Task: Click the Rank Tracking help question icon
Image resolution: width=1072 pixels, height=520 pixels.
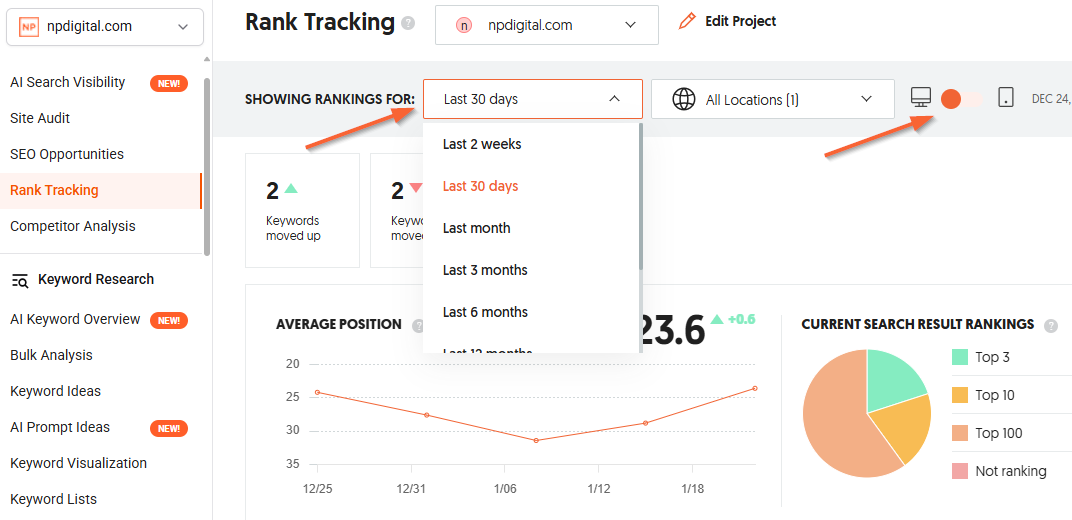Action: pos(408,23)
